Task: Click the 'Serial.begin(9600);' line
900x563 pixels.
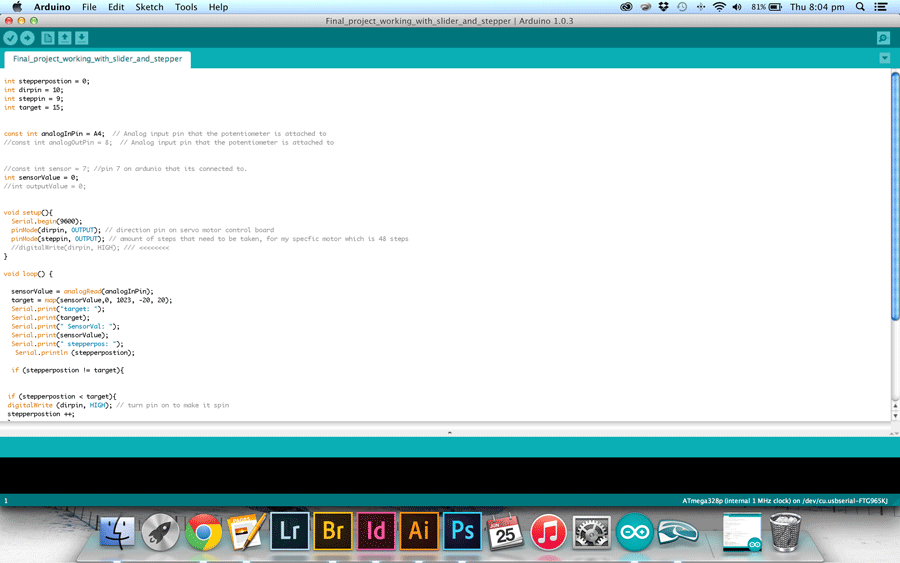Action: point(46,221)
